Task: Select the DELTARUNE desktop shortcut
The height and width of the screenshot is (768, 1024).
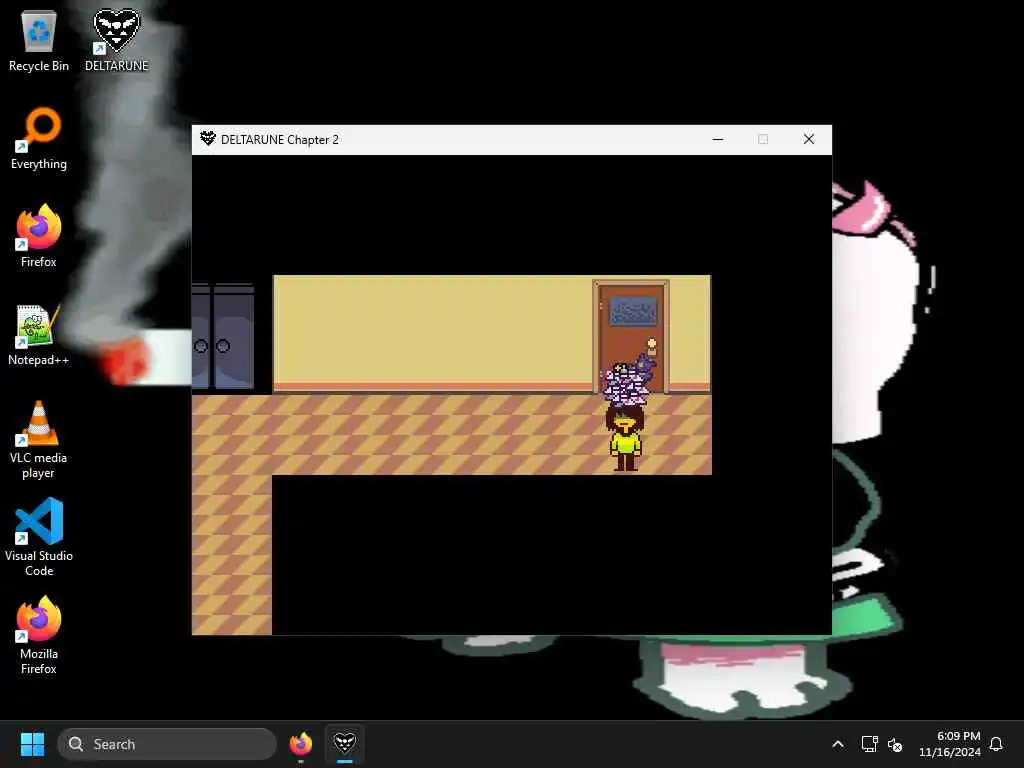Action: tap(116, 40)
